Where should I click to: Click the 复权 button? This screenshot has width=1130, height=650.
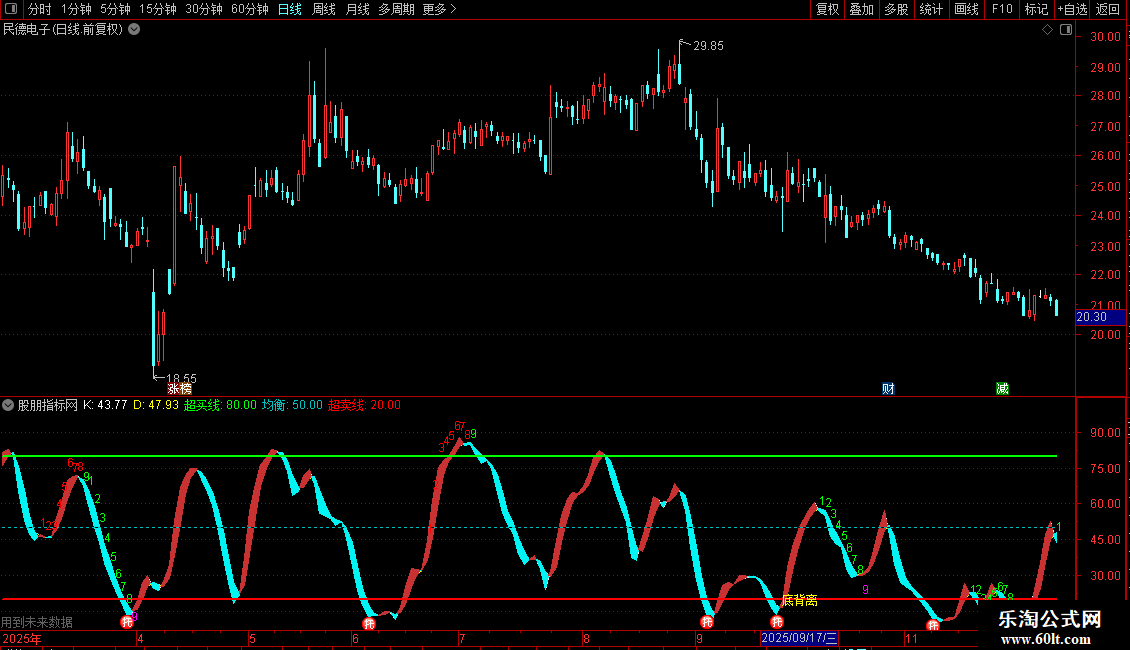pos(827,10)
